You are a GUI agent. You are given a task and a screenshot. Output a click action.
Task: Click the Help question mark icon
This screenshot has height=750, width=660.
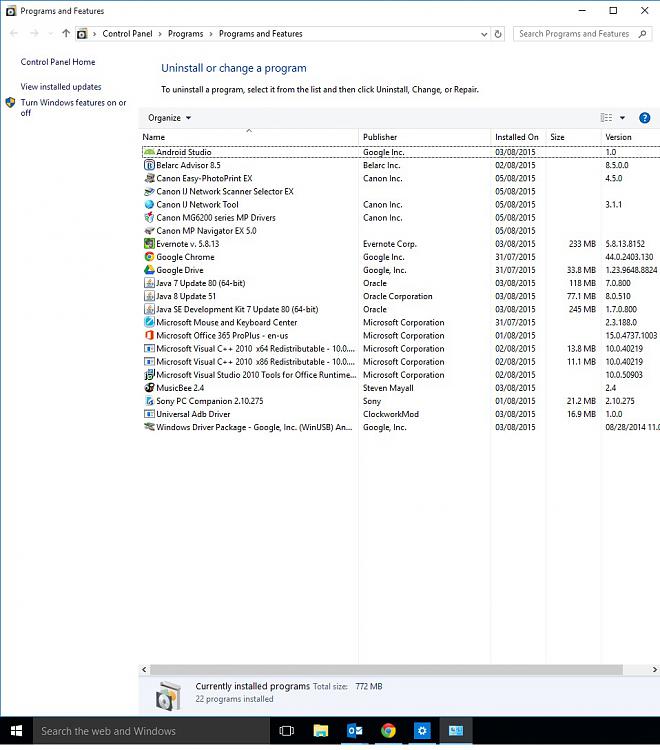click(644, 118)
